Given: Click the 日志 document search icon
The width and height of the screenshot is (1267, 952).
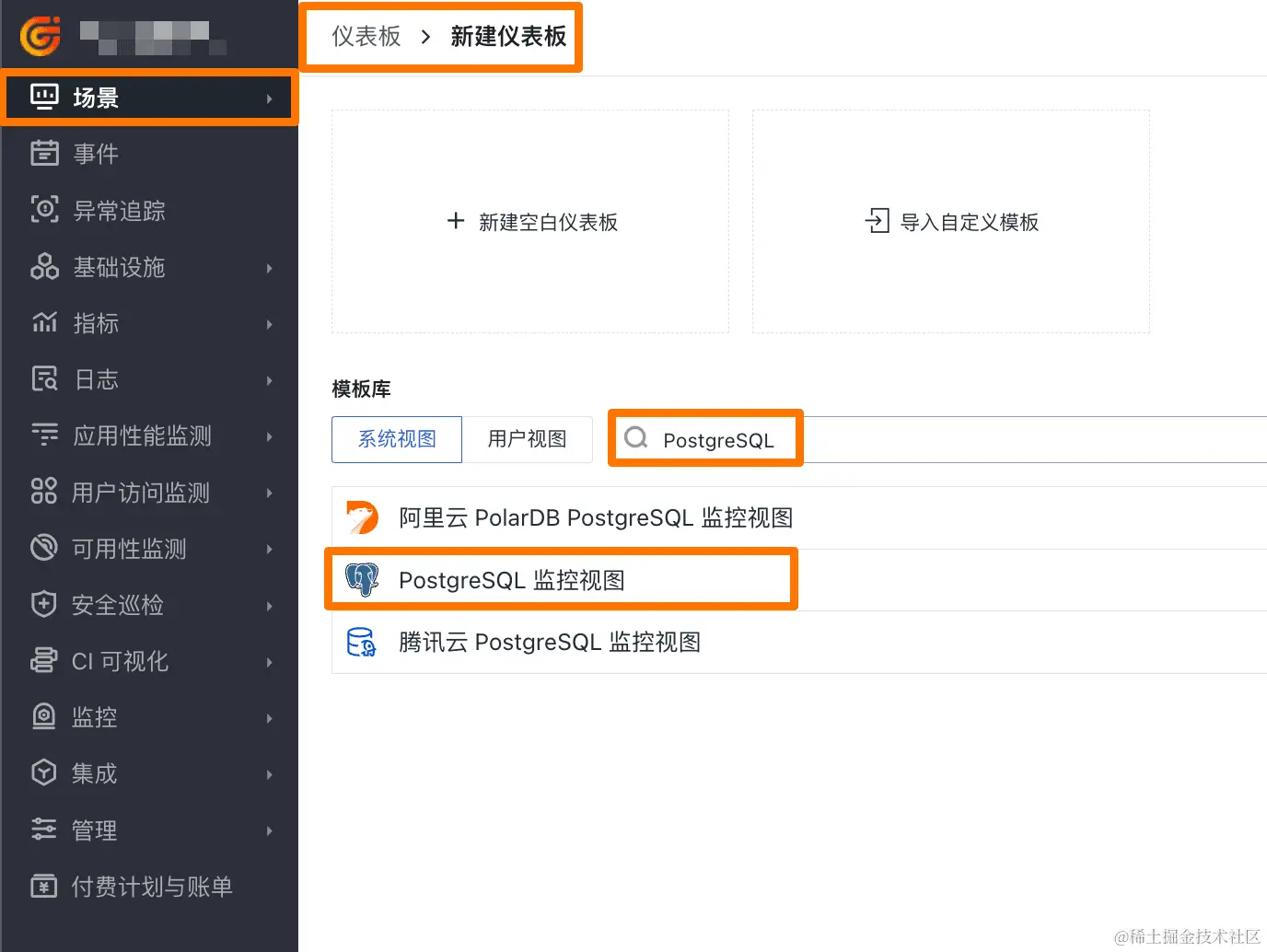Looking at the screenshot, I should [x=44, y=378].
